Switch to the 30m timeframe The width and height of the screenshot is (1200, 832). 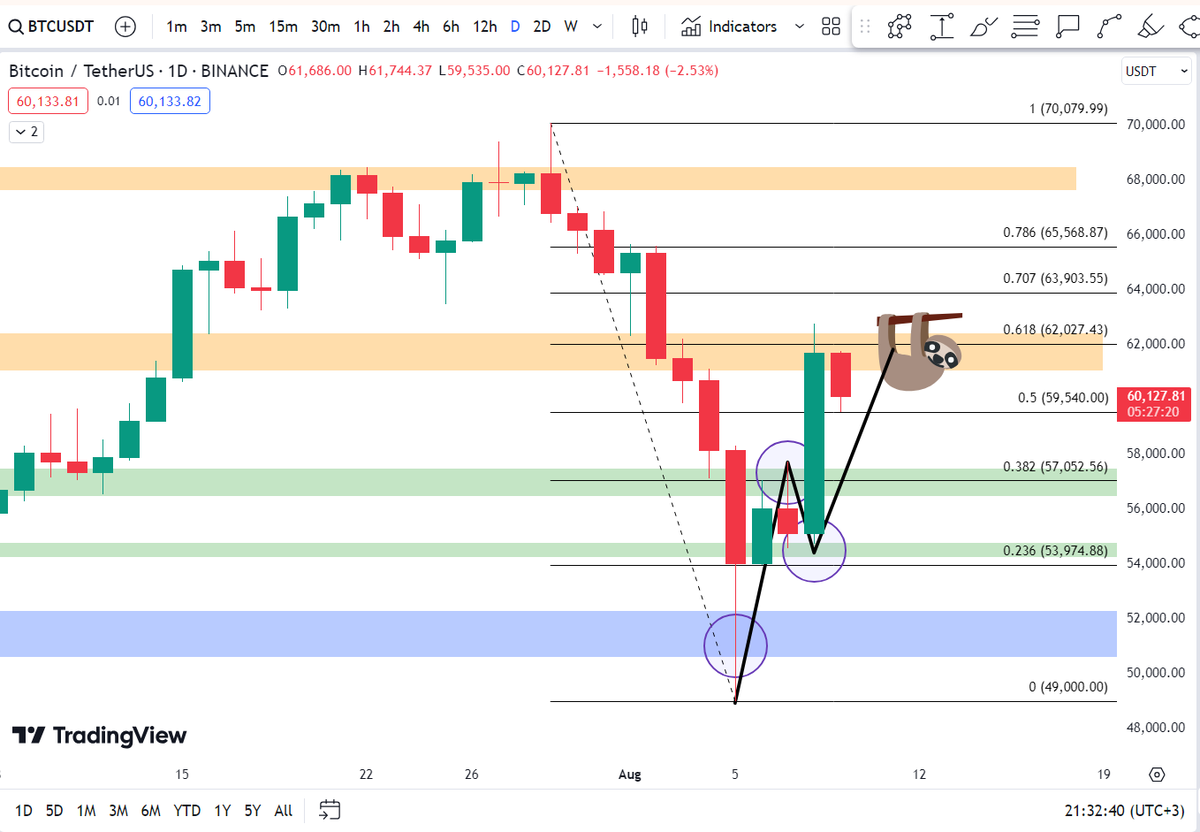pyautogui.click(x=325, y=27)
